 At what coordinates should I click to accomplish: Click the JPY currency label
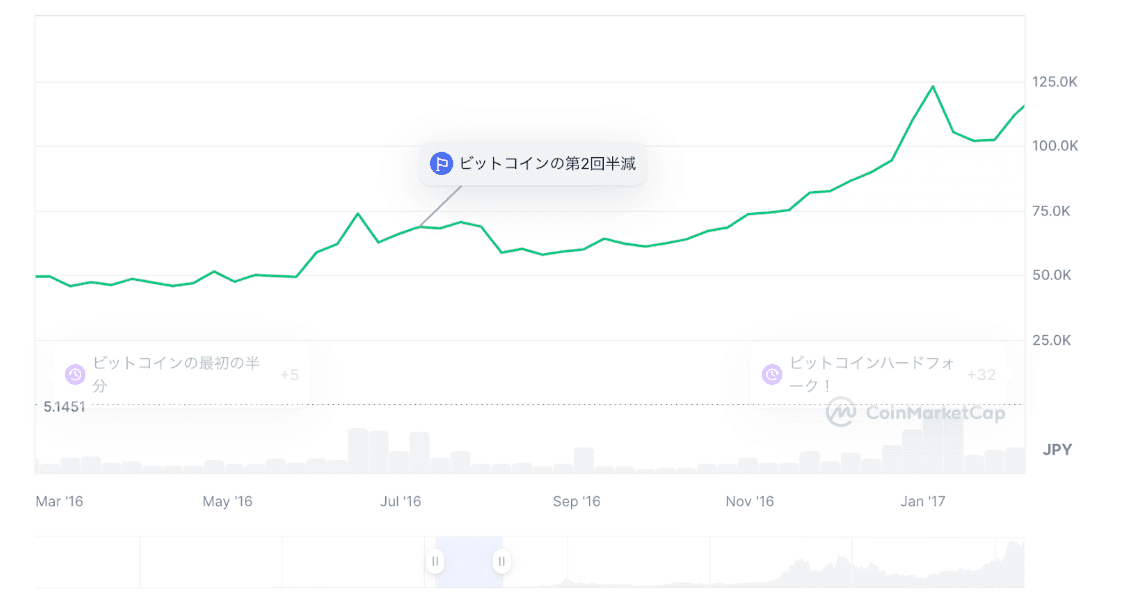[x=1057, y=450]
